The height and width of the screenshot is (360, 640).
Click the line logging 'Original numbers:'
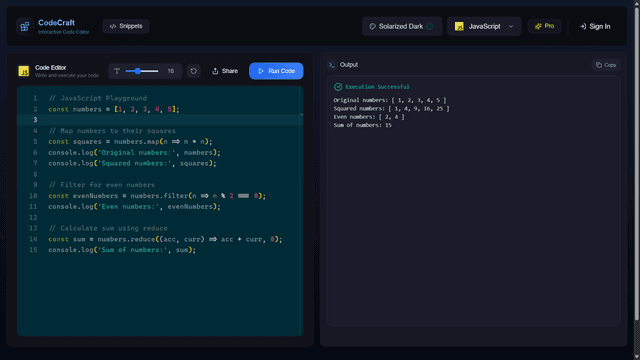pyautogui.click(x=134, y=152)
